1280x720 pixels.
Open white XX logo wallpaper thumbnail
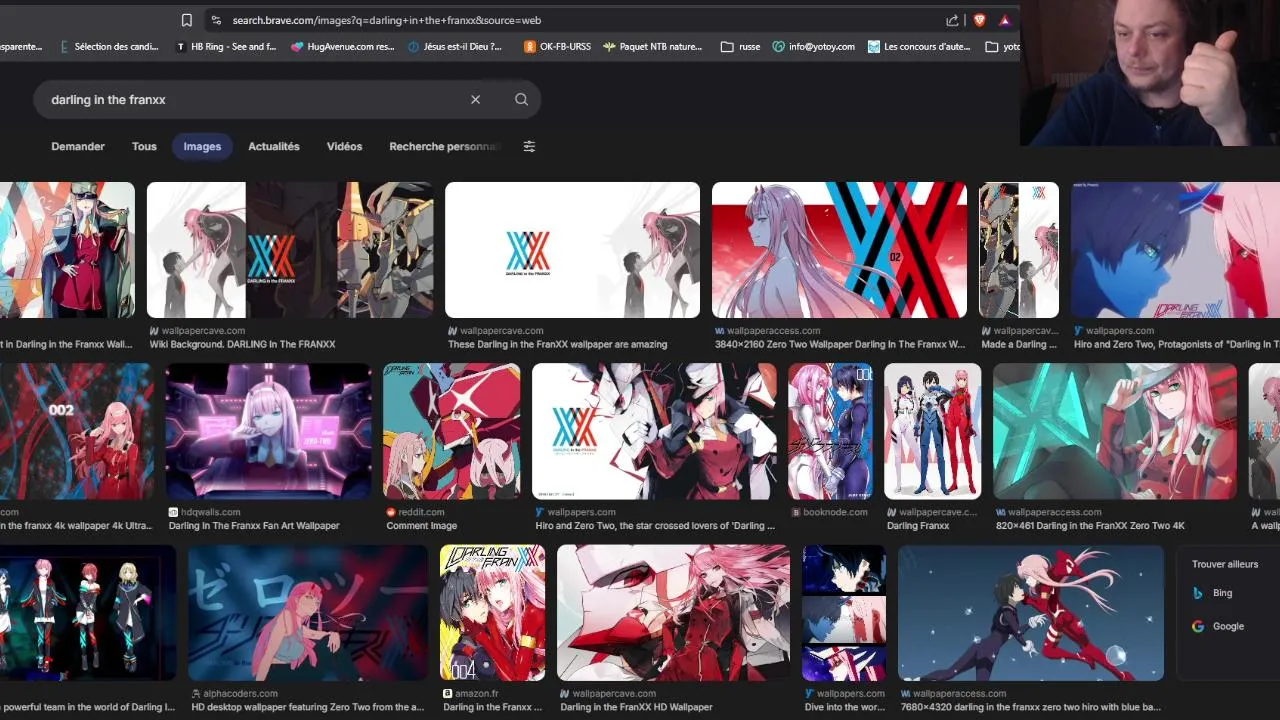[x=572, y=250]
